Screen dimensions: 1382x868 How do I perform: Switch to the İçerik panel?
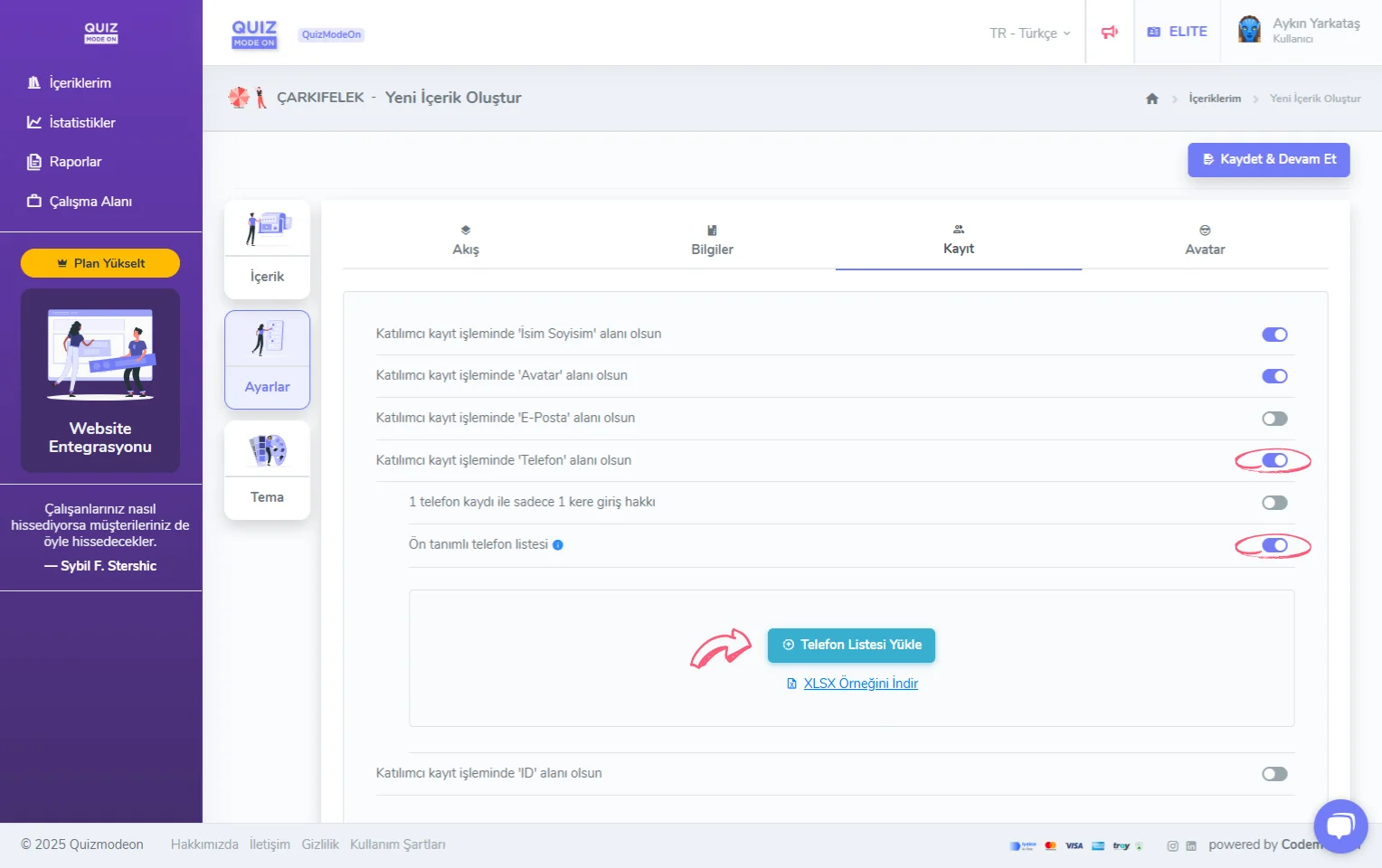[x=267, y=249]
